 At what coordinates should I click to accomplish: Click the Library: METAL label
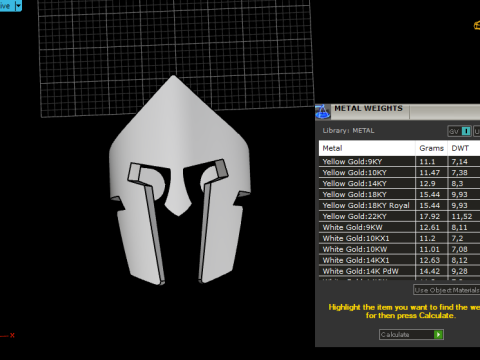point(348,131)
